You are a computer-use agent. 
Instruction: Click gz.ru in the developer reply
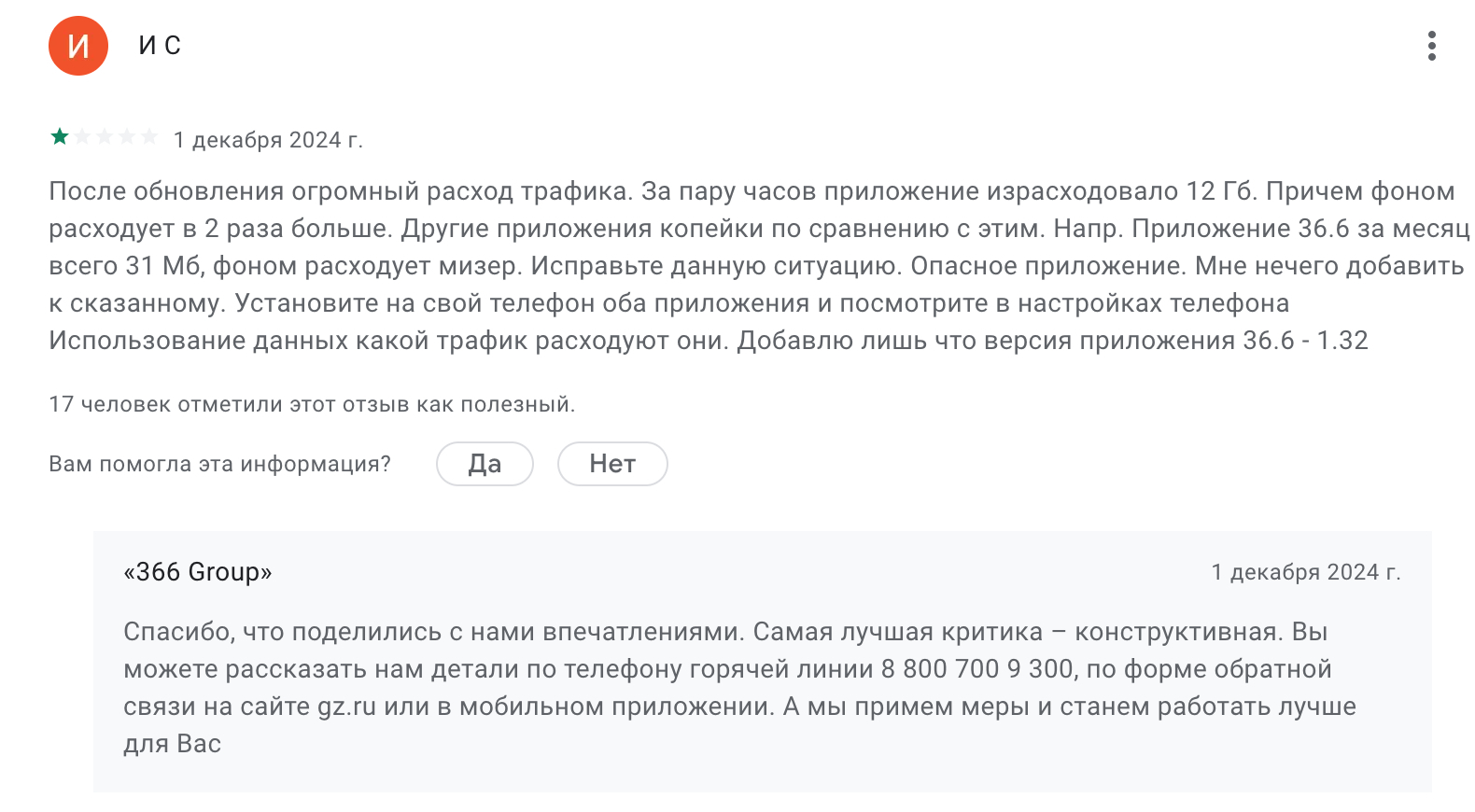(x=346, y=707)
